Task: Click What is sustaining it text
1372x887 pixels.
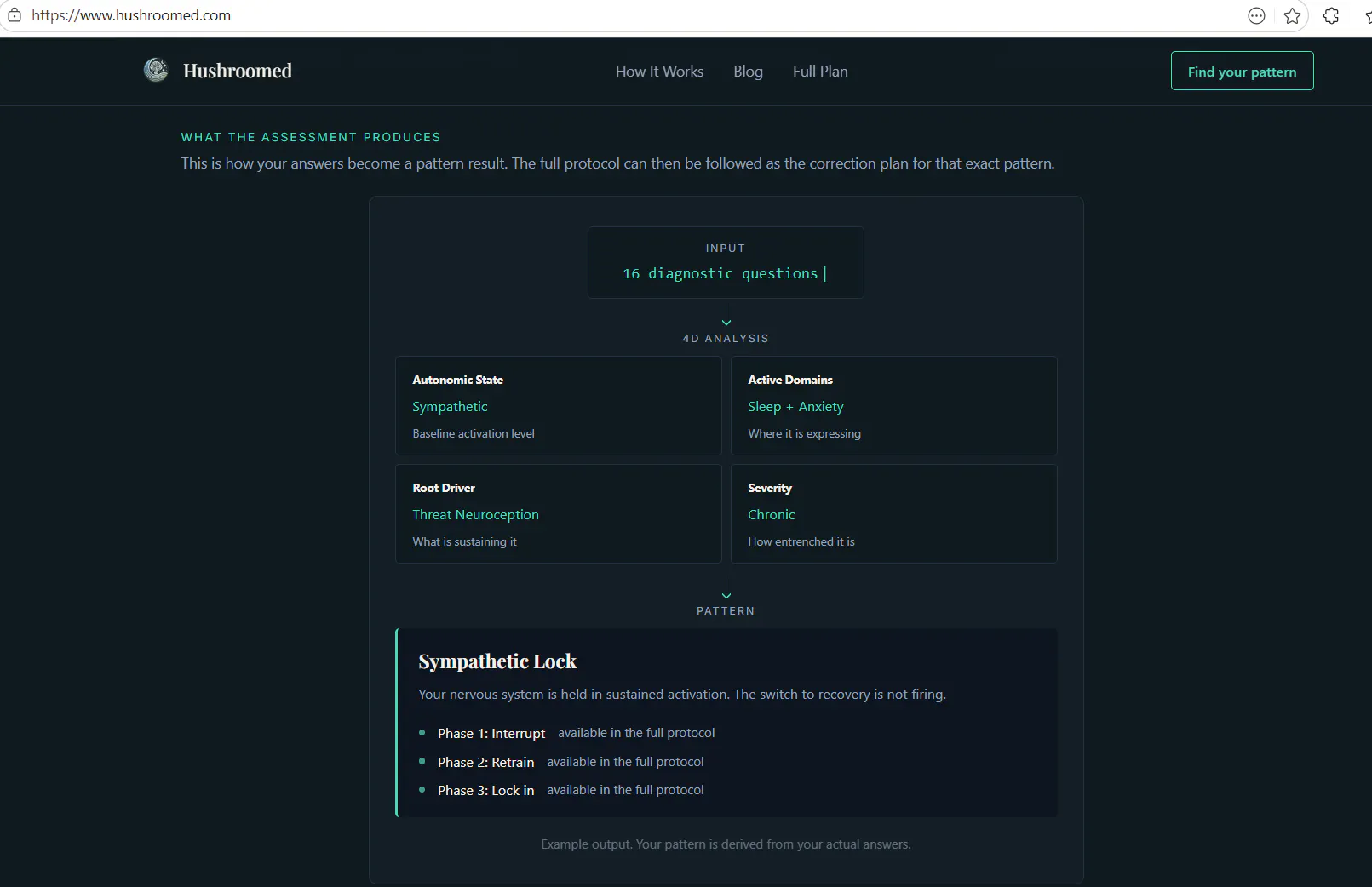Action: click(464, 541)
